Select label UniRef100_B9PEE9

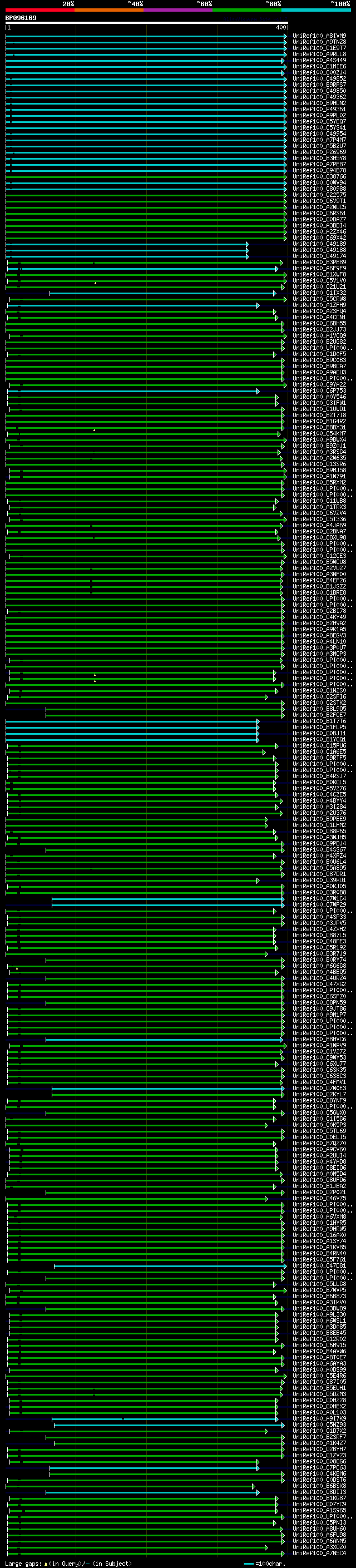[x=319, y=819]
